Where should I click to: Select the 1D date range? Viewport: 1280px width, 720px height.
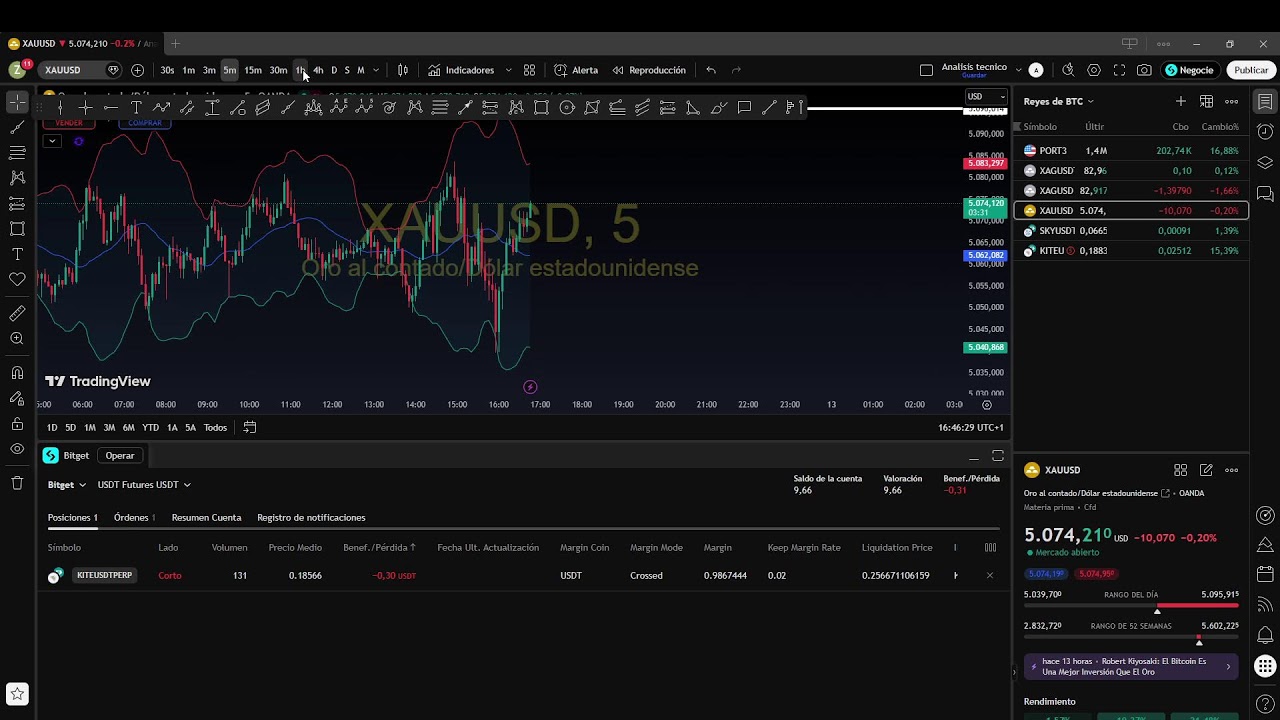[x=52, y=428]
